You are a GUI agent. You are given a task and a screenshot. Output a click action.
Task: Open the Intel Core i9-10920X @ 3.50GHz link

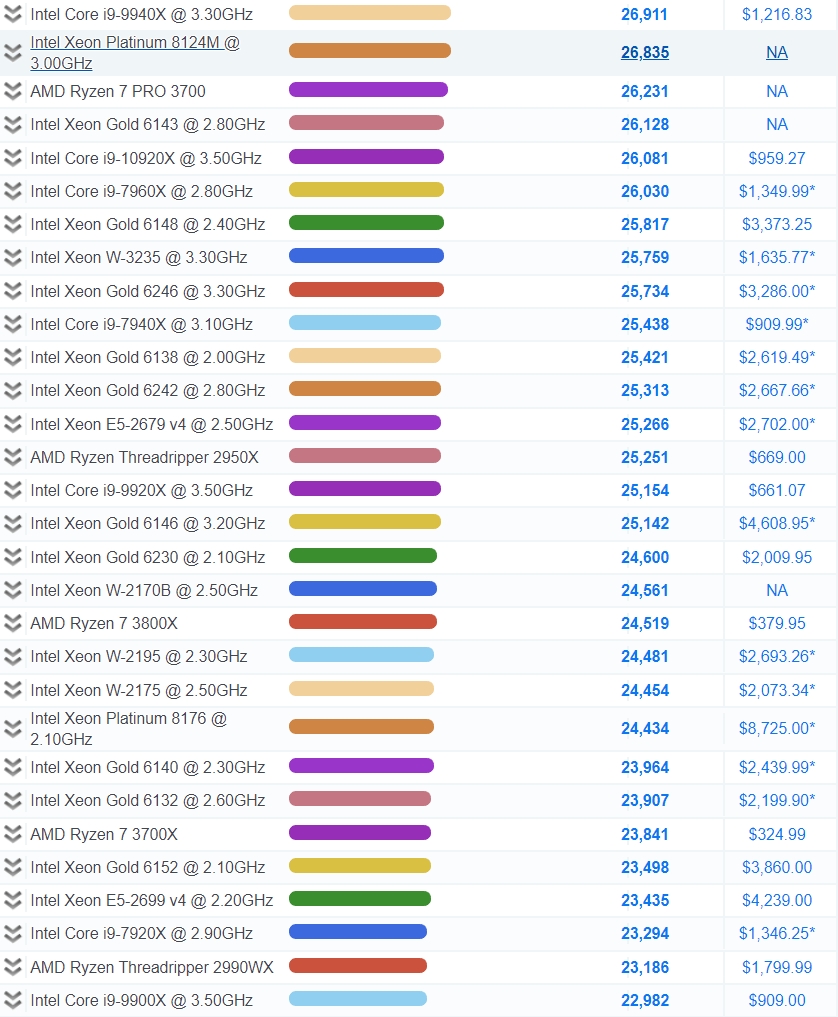click(146, 158)
